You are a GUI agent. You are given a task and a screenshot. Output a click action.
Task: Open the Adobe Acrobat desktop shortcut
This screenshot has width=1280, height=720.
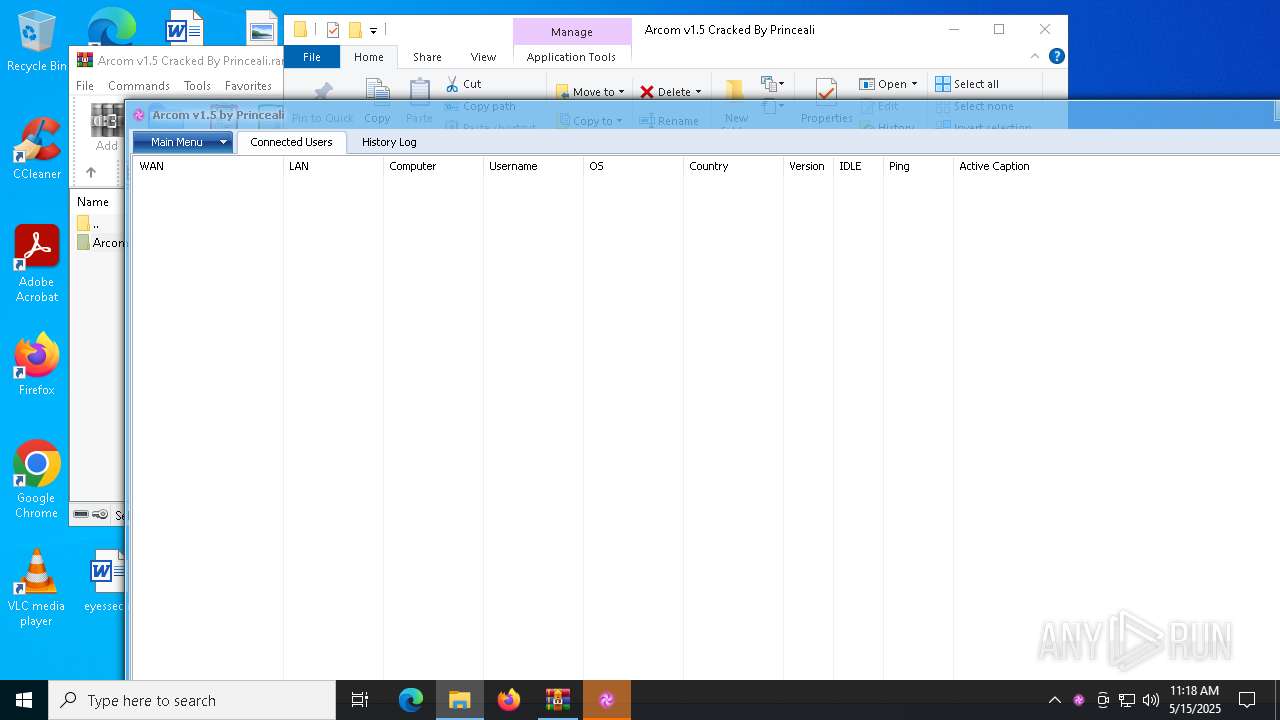37,264
